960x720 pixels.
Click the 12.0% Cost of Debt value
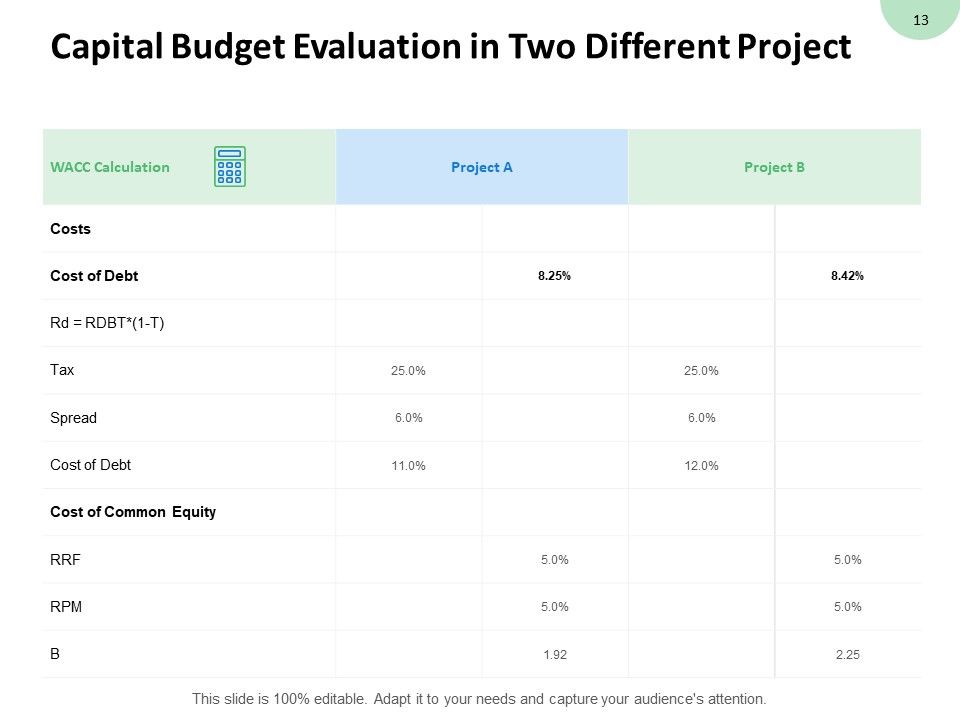(701, 465)
